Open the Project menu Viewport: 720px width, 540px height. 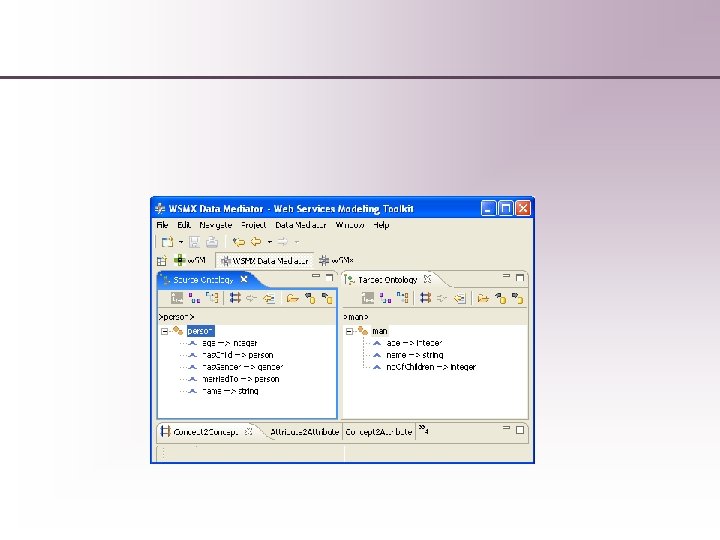pos(253,225)
